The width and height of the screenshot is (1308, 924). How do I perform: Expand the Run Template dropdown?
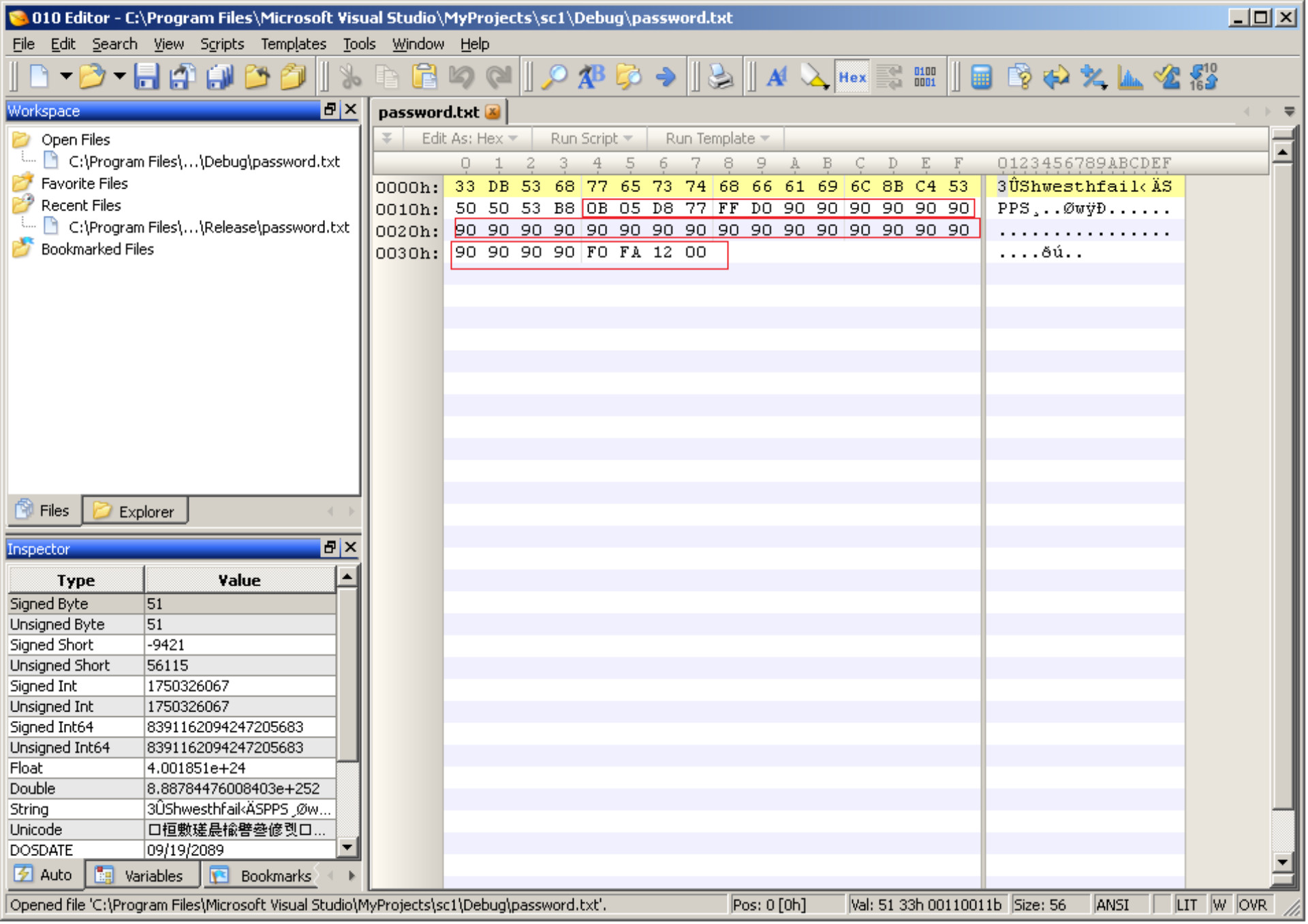717,139
